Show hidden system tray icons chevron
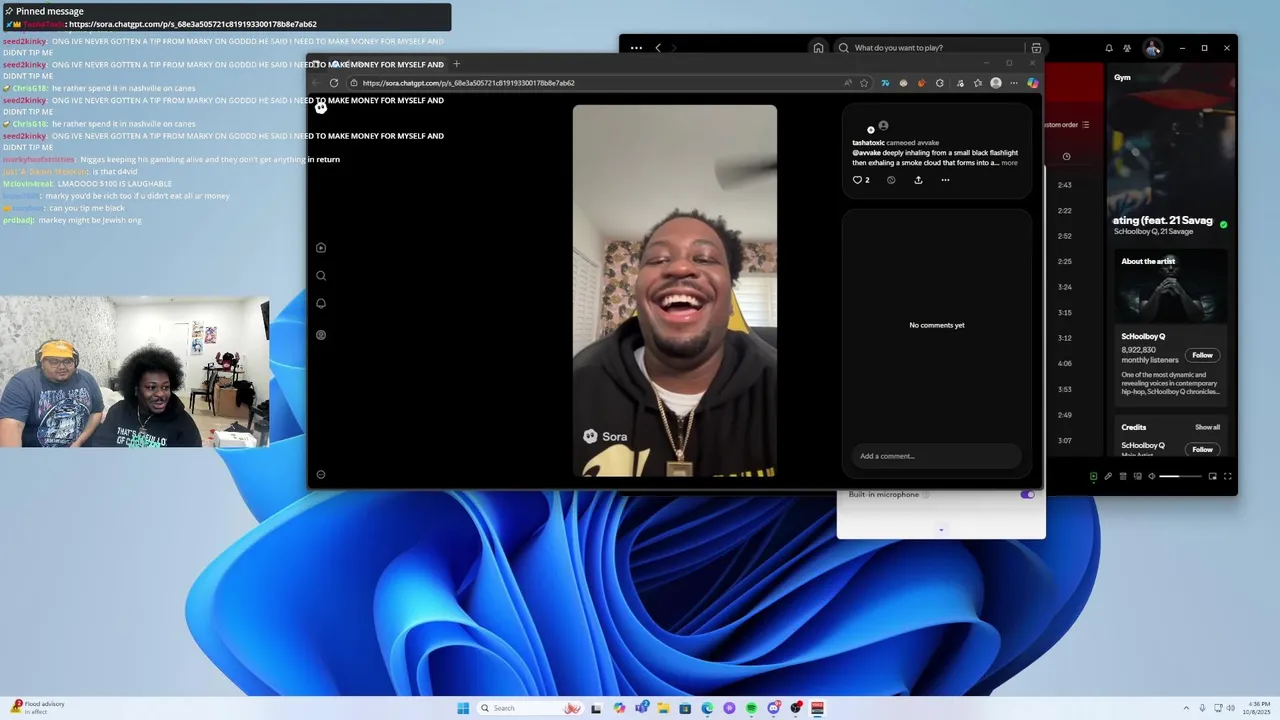This screenshot has height=720, width=1280. (x=1185, y=708)
